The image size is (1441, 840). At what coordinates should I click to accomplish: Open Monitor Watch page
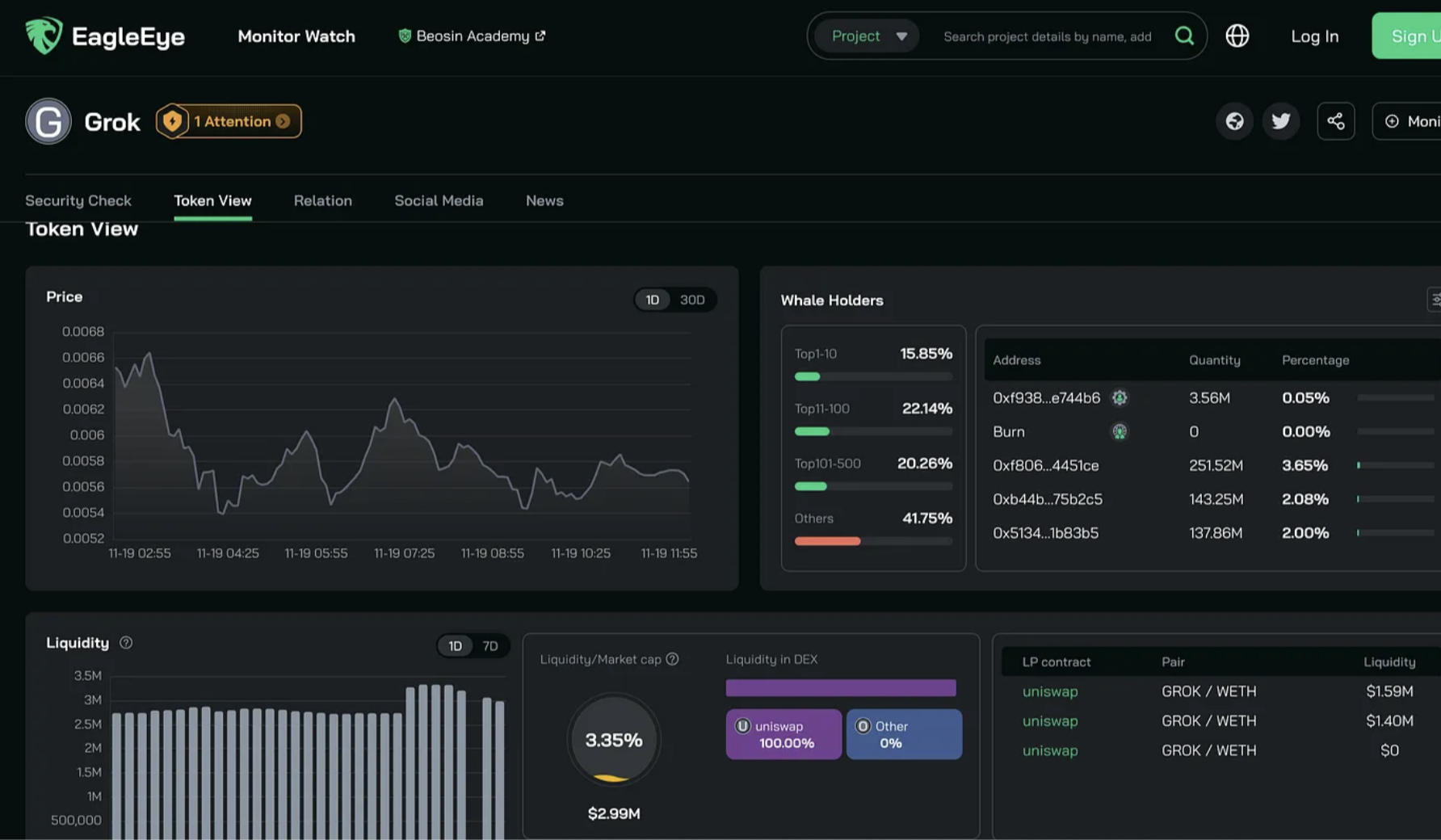point(296,36)
